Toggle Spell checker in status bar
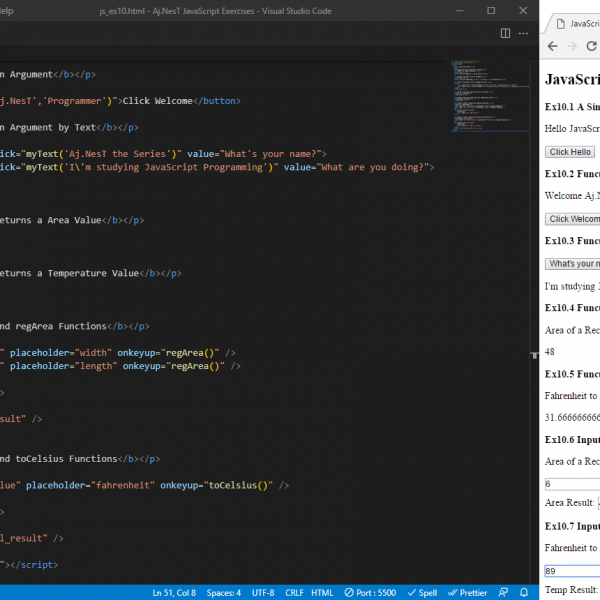This screenshot has width=600, height=600. pyautogui.click(x=425, y=592)
